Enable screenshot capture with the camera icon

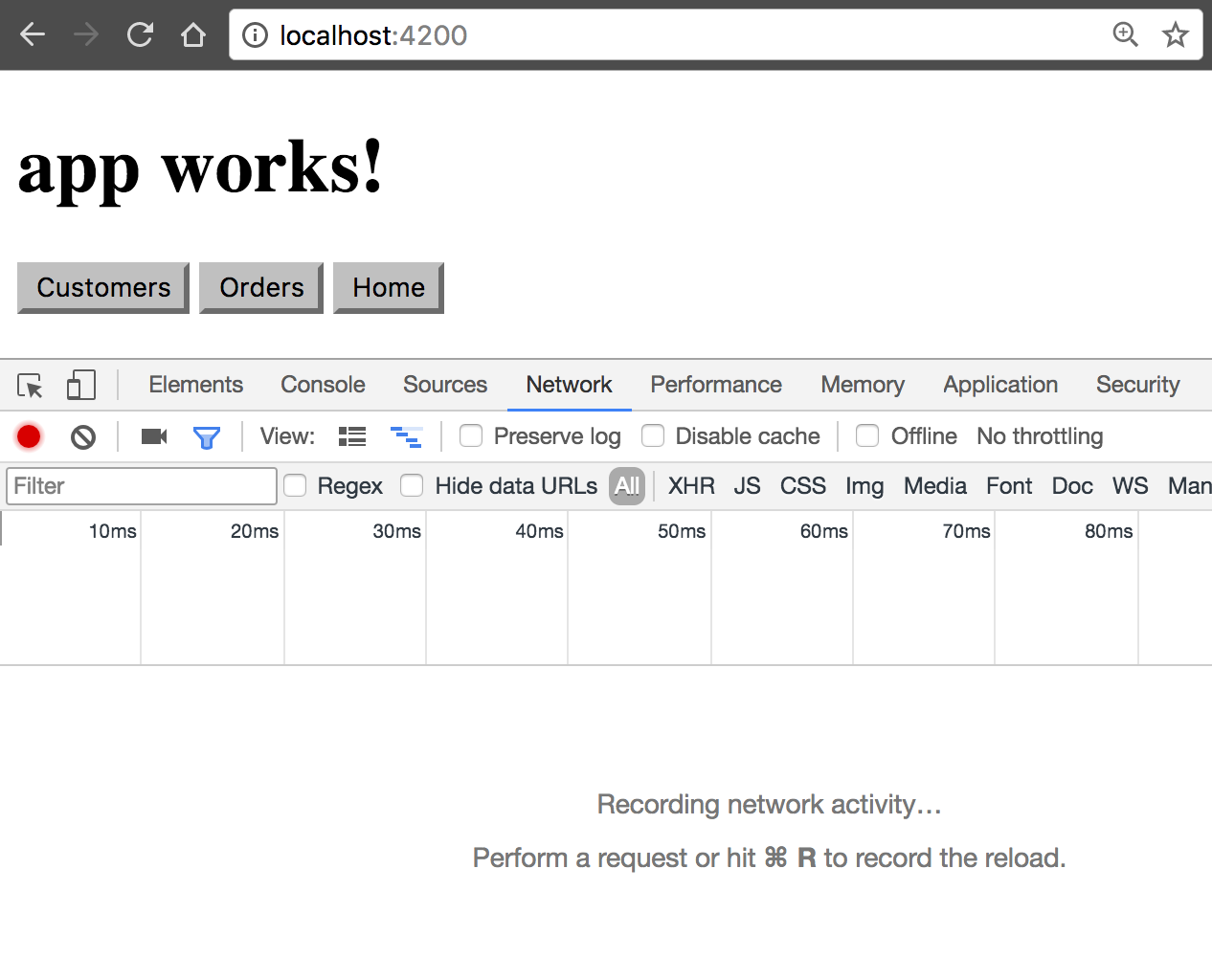click(x=153, y=435)
